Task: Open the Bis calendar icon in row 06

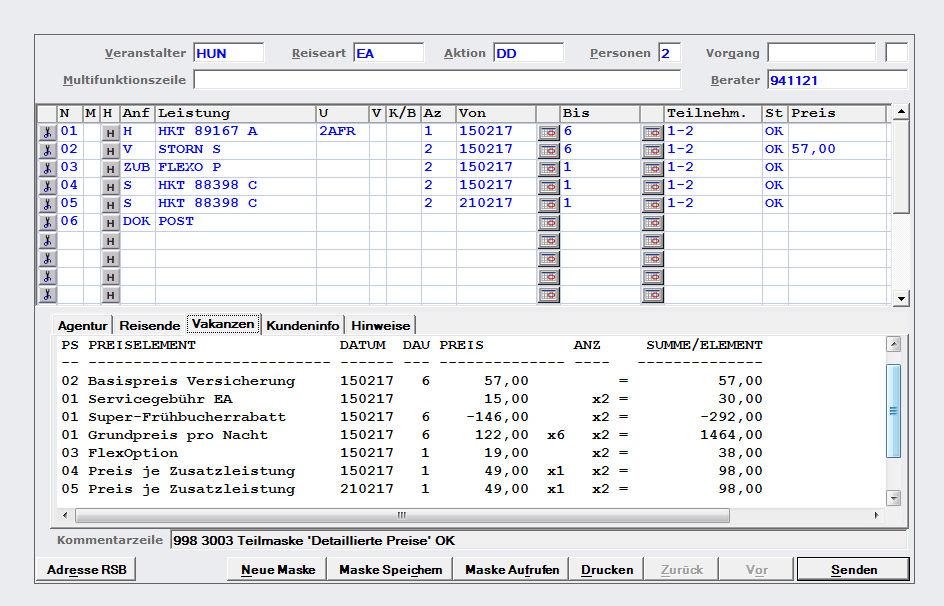Action: click(653, 223)
